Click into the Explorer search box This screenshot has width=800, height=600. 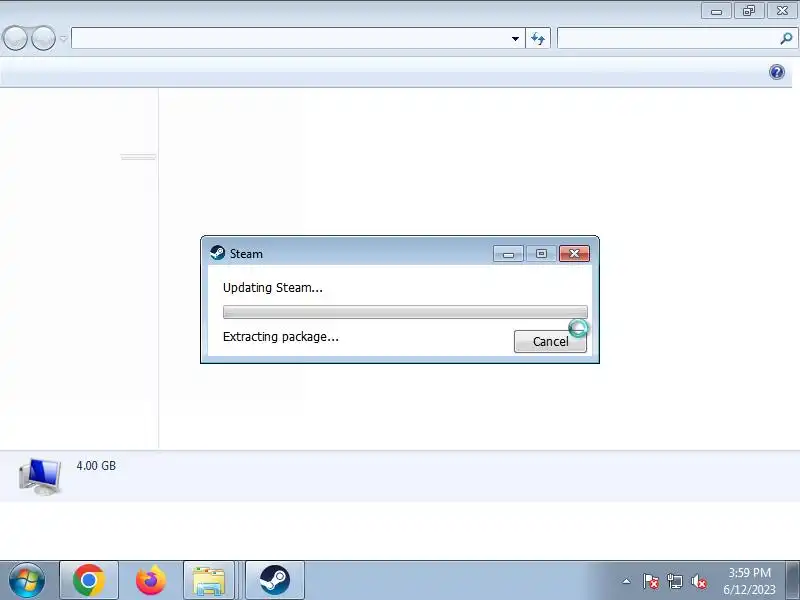click(667, 38)
